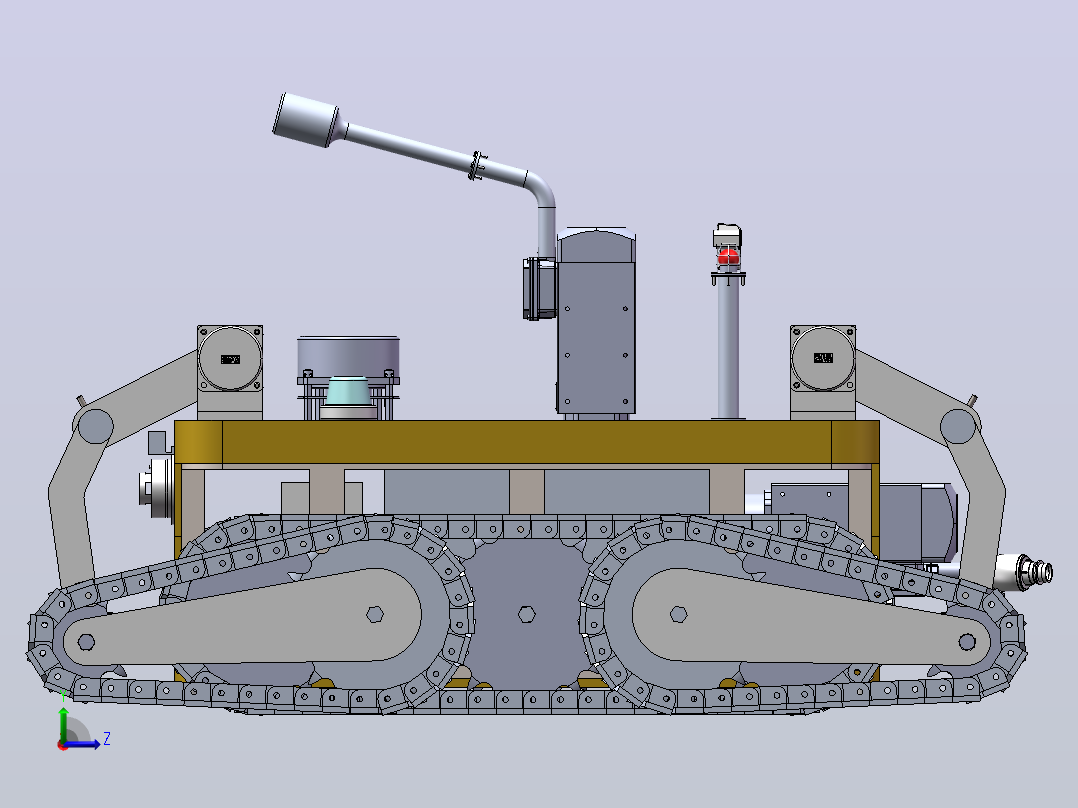Viewport: 1078px width, 808px height.
Task: Select the left track swing-arm plate
Action: [x=242, y=616]
